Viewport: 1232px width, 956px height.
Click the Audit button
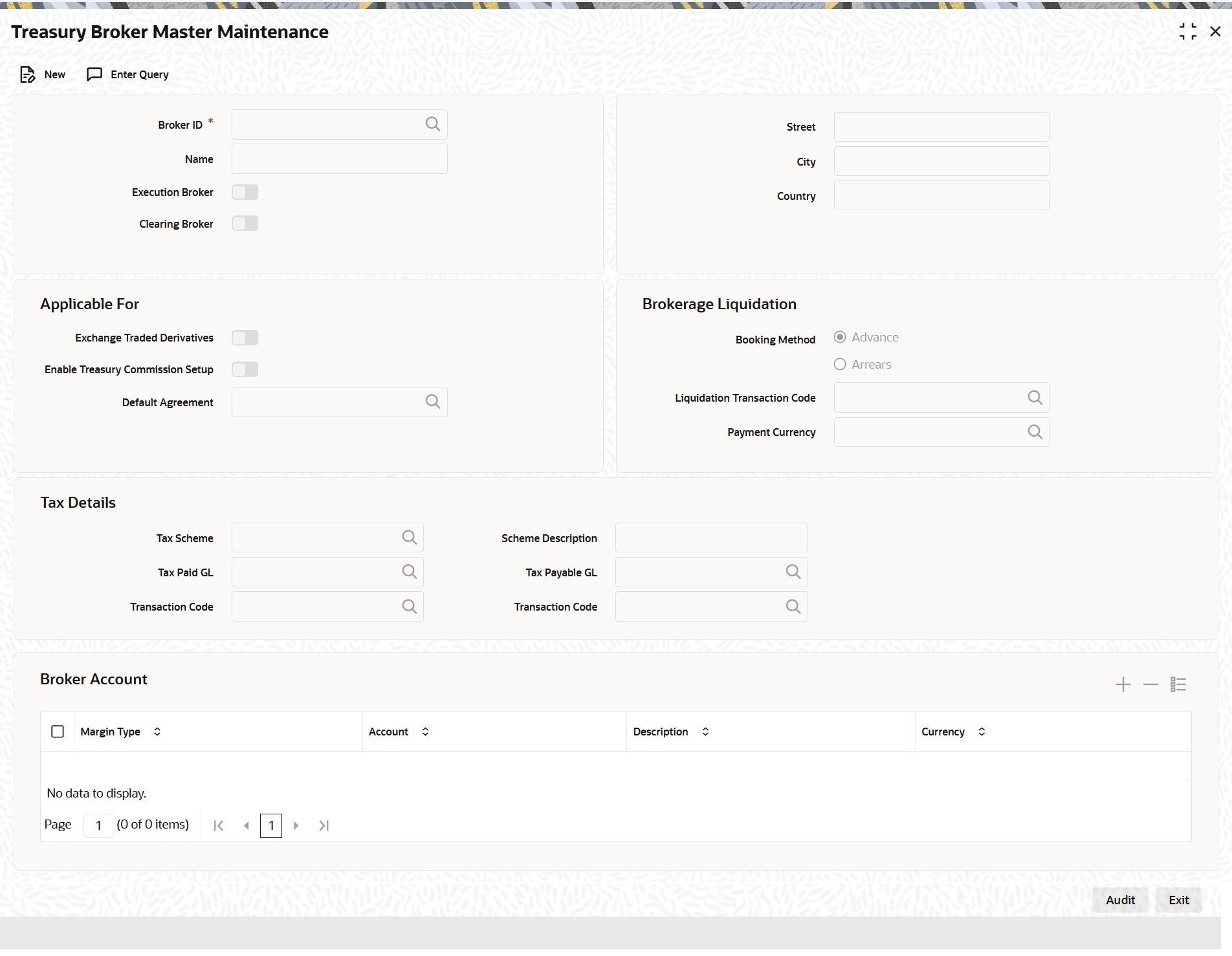[1120, 900]
